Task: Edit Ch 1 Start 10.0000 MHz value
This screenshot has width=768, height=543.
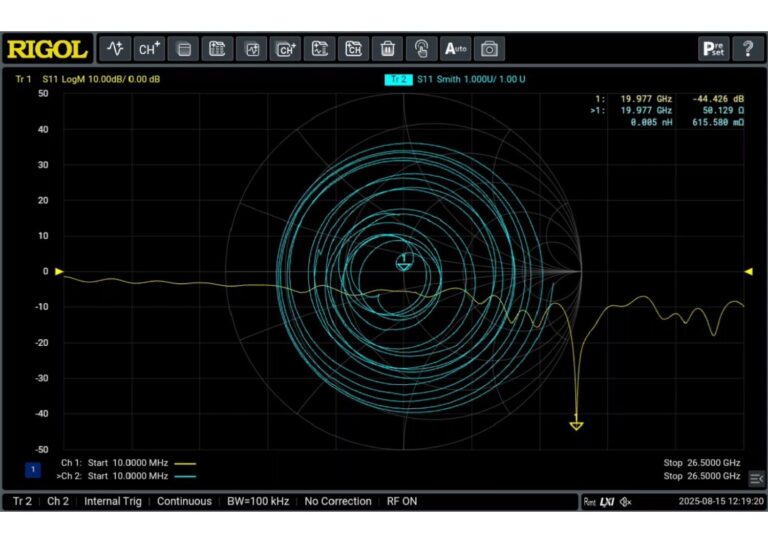Action: tap(140, 463)
